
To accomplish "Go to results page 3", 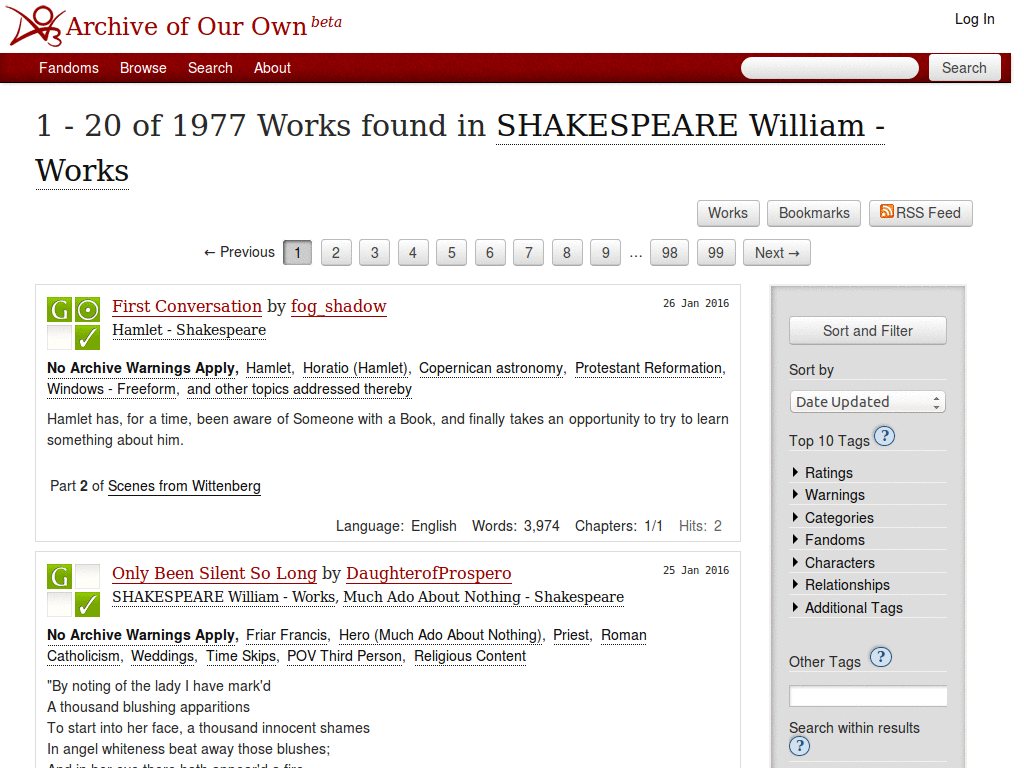I will tap(375, 253).
